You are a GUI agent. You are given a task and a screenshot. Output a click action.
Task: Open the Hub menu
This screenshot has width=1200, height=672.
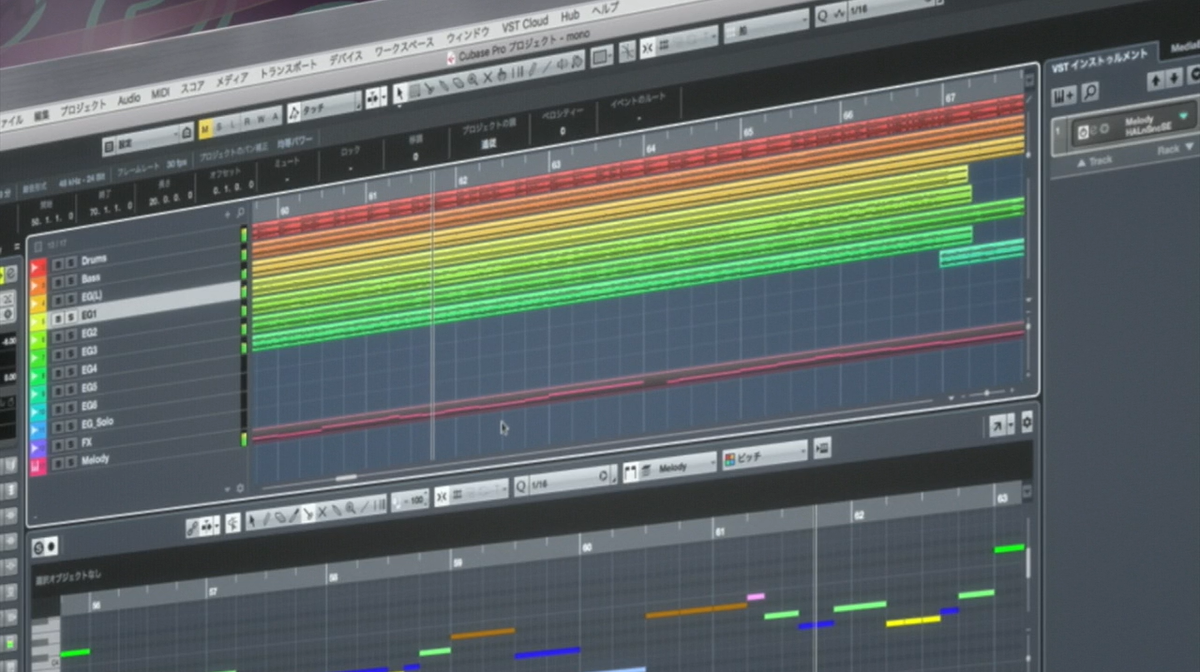pos(570,15)
